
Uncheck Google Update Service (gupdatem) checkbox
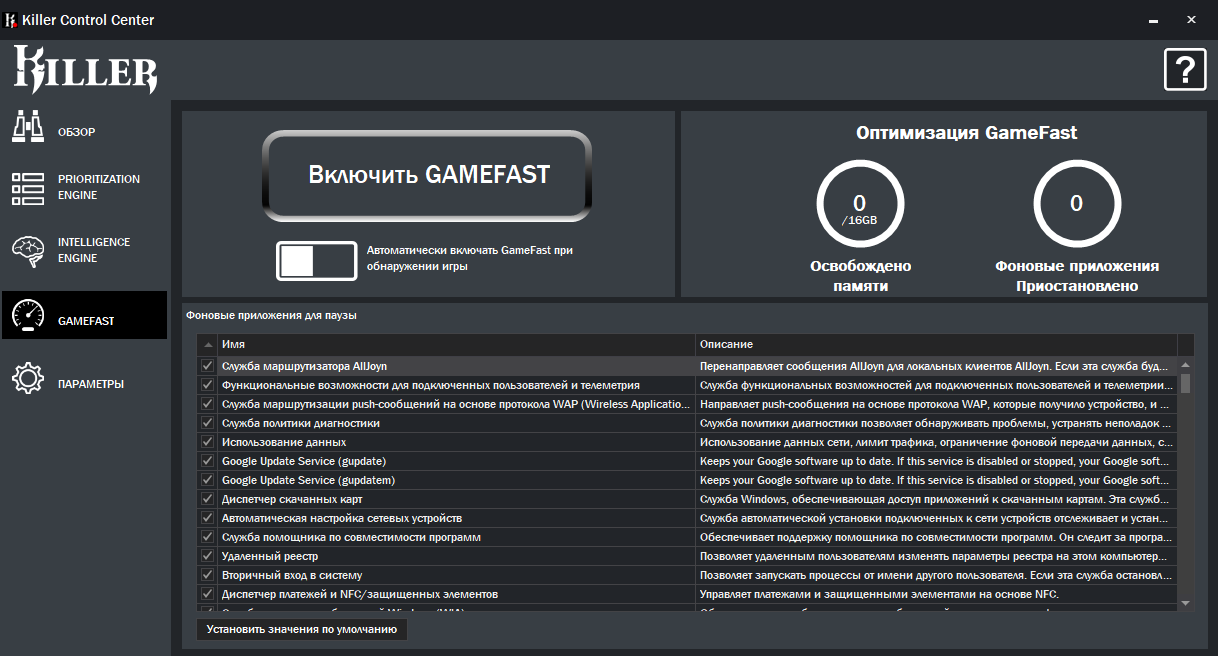[x=208, y=480]
